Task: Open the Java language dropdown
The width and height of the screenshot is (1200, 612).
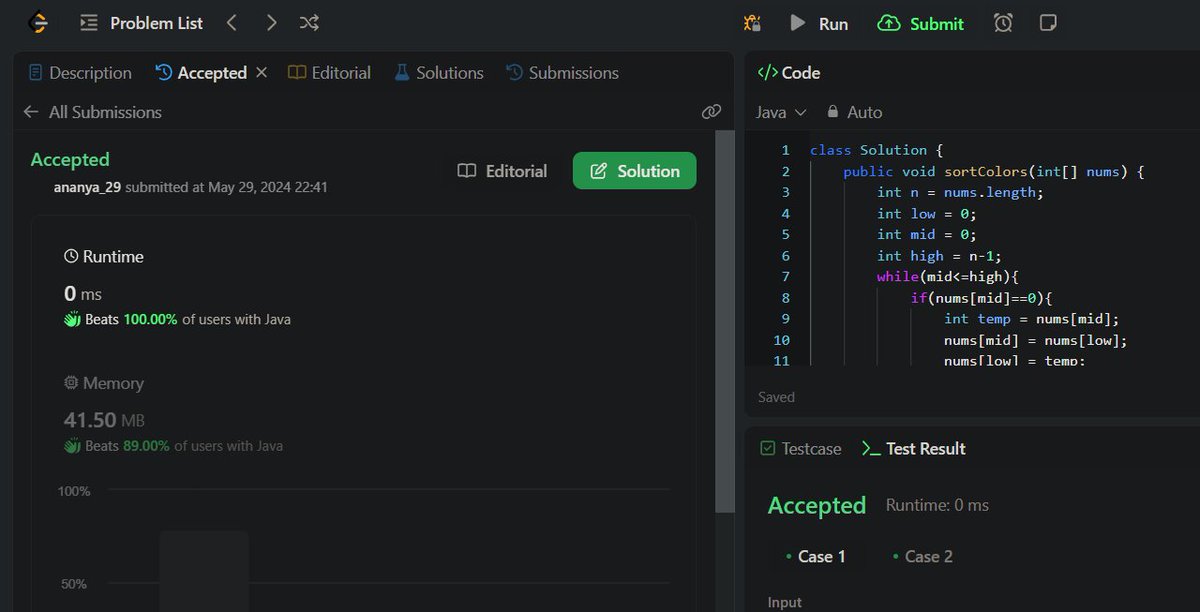Action: 781,112
